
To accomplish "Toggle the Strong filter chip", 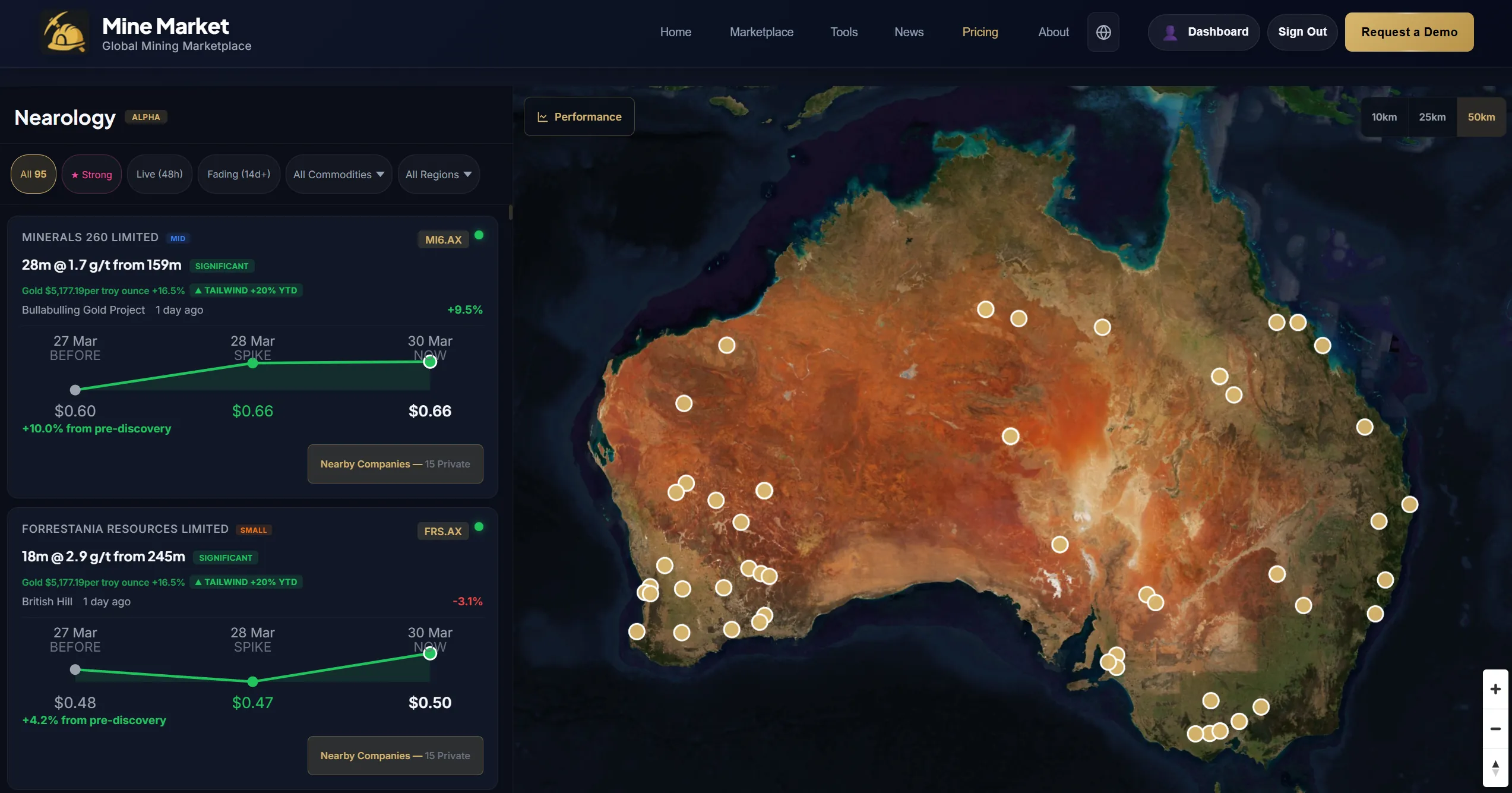I will coord(91,174).
